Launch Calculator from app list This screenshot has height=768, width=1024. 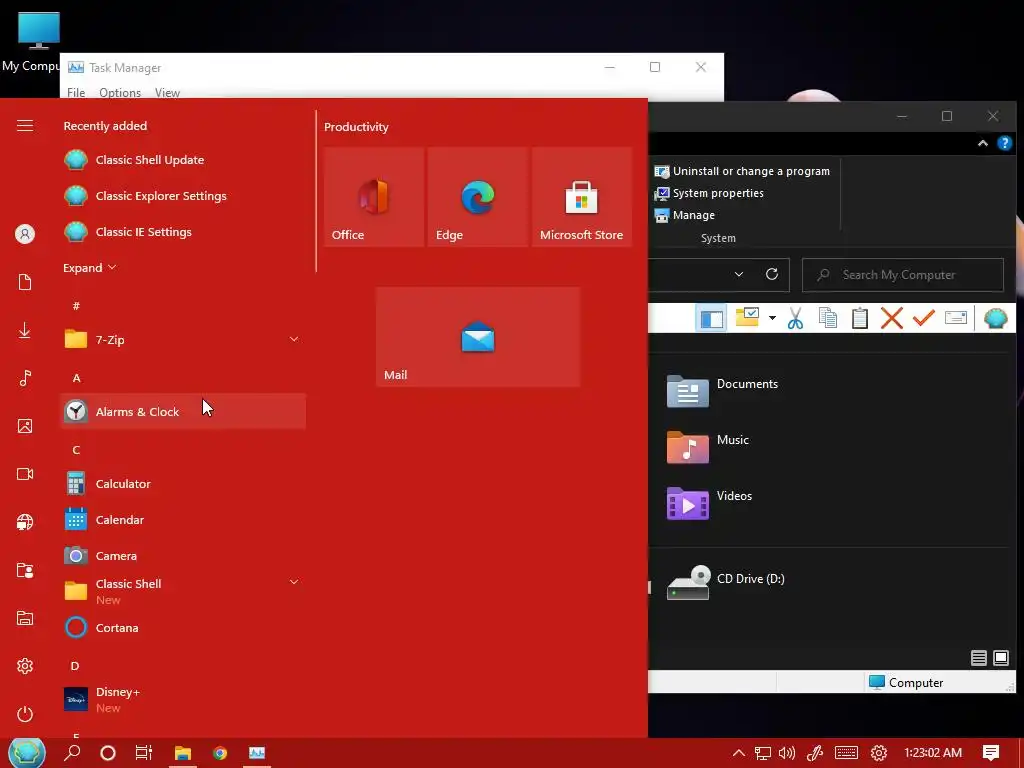183,484
